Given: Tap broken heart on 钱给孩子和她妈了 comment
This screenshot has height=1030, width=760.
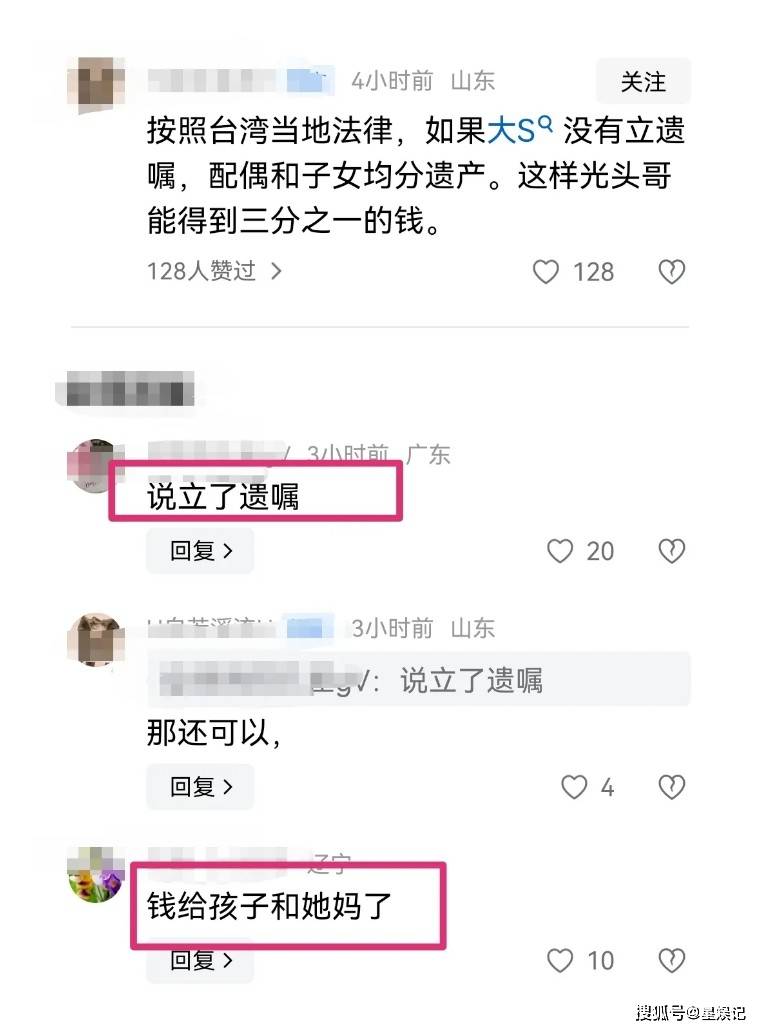Looking at the screenshot, I should point(671,960).
